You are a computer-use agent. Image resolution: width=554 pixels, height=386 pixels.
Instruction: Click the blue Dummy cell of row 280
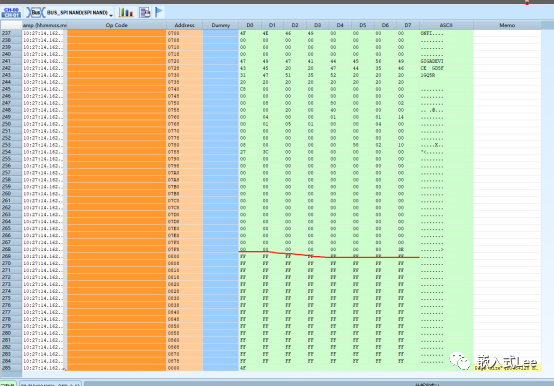[220, 333]
